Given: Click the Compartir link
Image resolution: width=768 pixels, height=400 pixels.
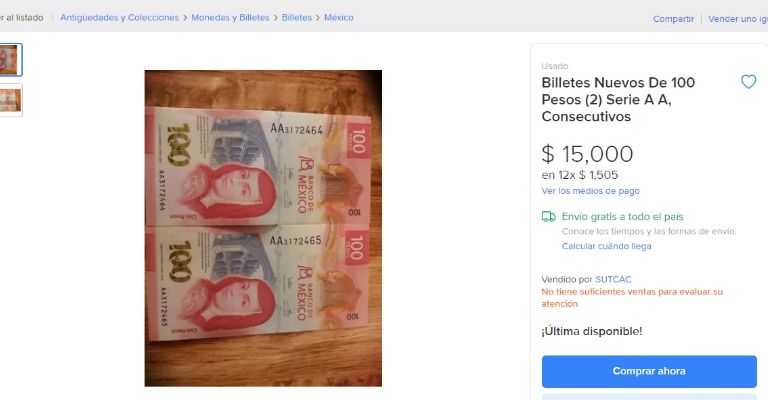Looking at the screenshot, I should (x=673, y=19).
